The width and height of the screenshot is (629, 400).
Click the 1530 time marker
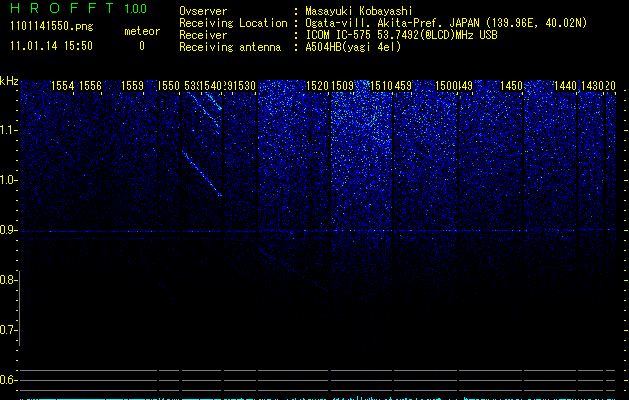click(244, 86)
